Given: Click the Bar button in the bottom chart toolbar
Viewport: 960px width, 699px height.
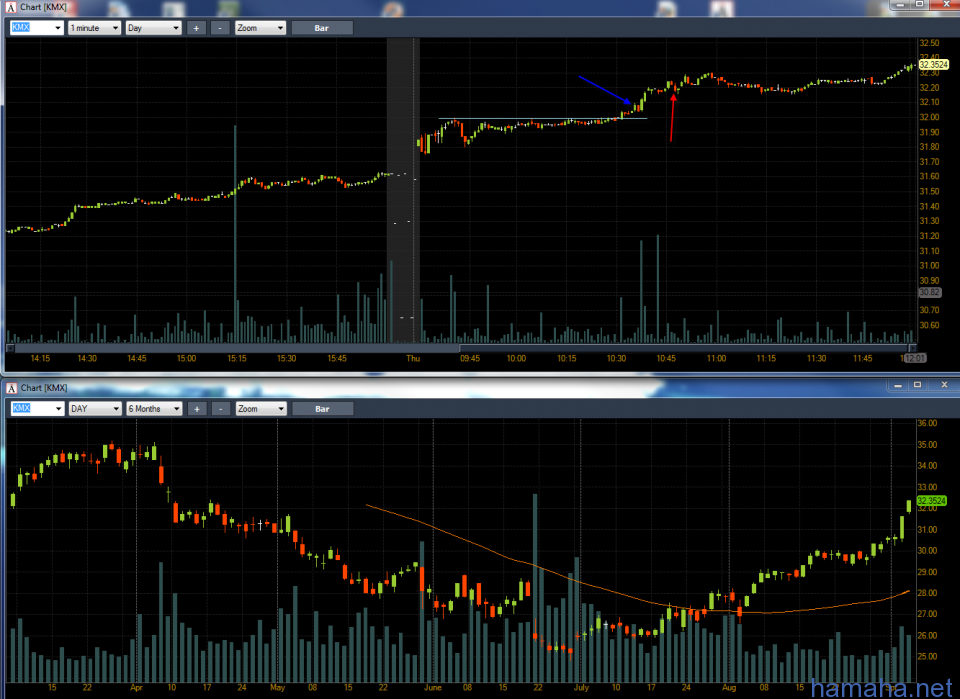Looking at the screenshot, I should [323, 408].
